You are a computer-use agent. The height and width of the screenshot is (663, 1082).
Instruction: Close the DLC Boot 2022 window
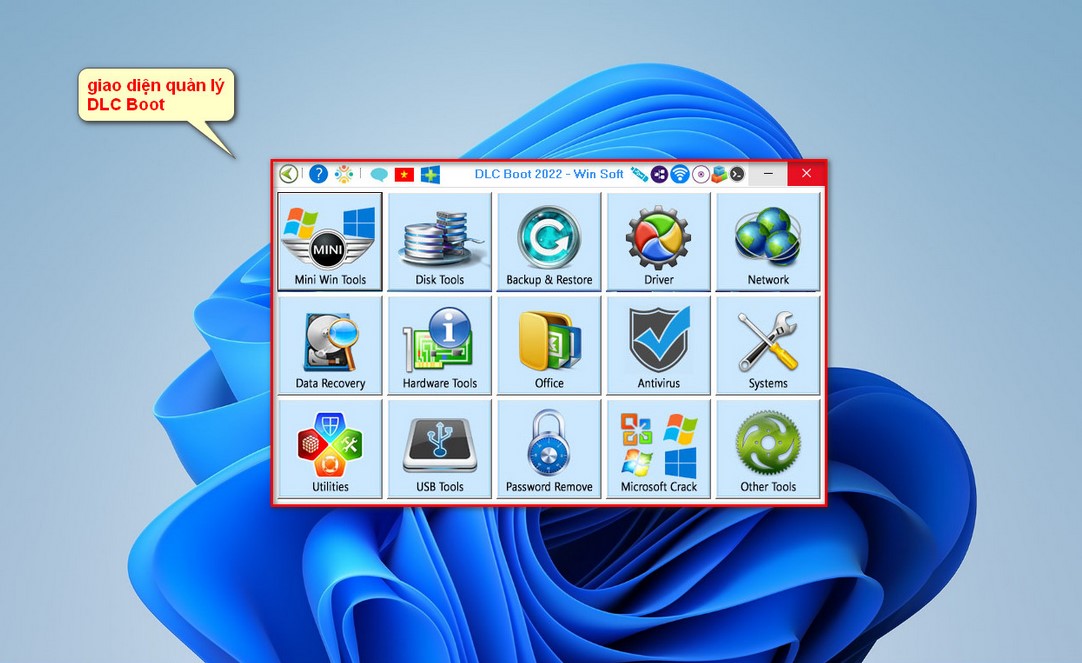pos(806,173)
